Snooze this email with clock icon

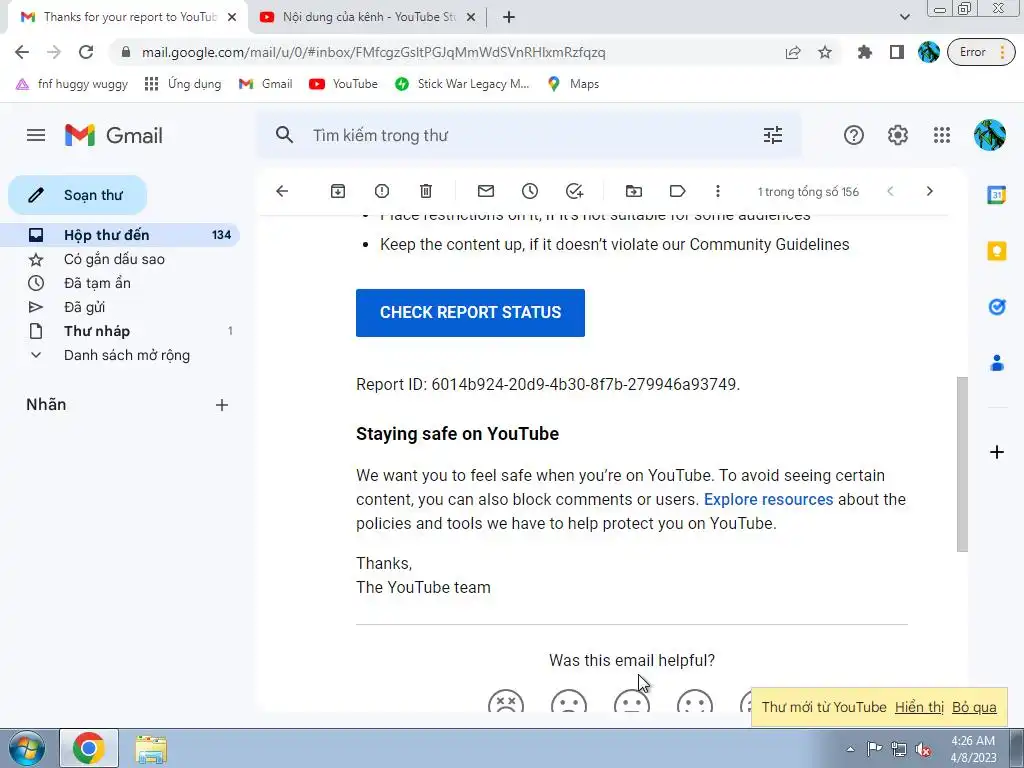tap(530, 191)
